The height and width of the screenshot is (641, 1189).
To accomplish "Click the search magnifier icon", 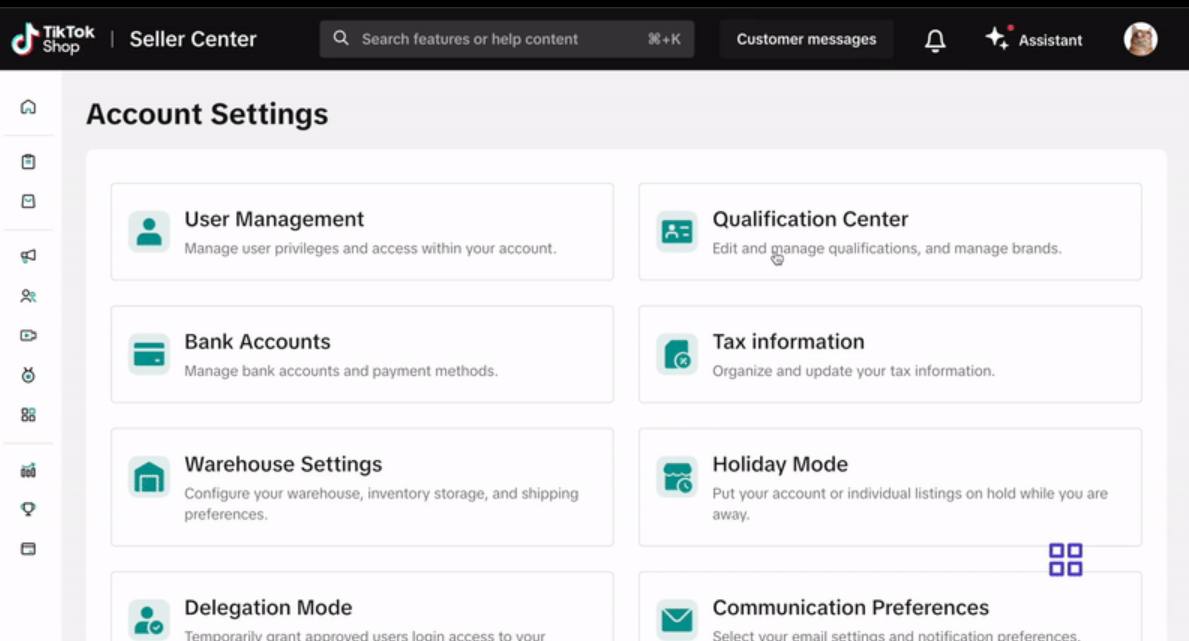I will pos(340,38).
